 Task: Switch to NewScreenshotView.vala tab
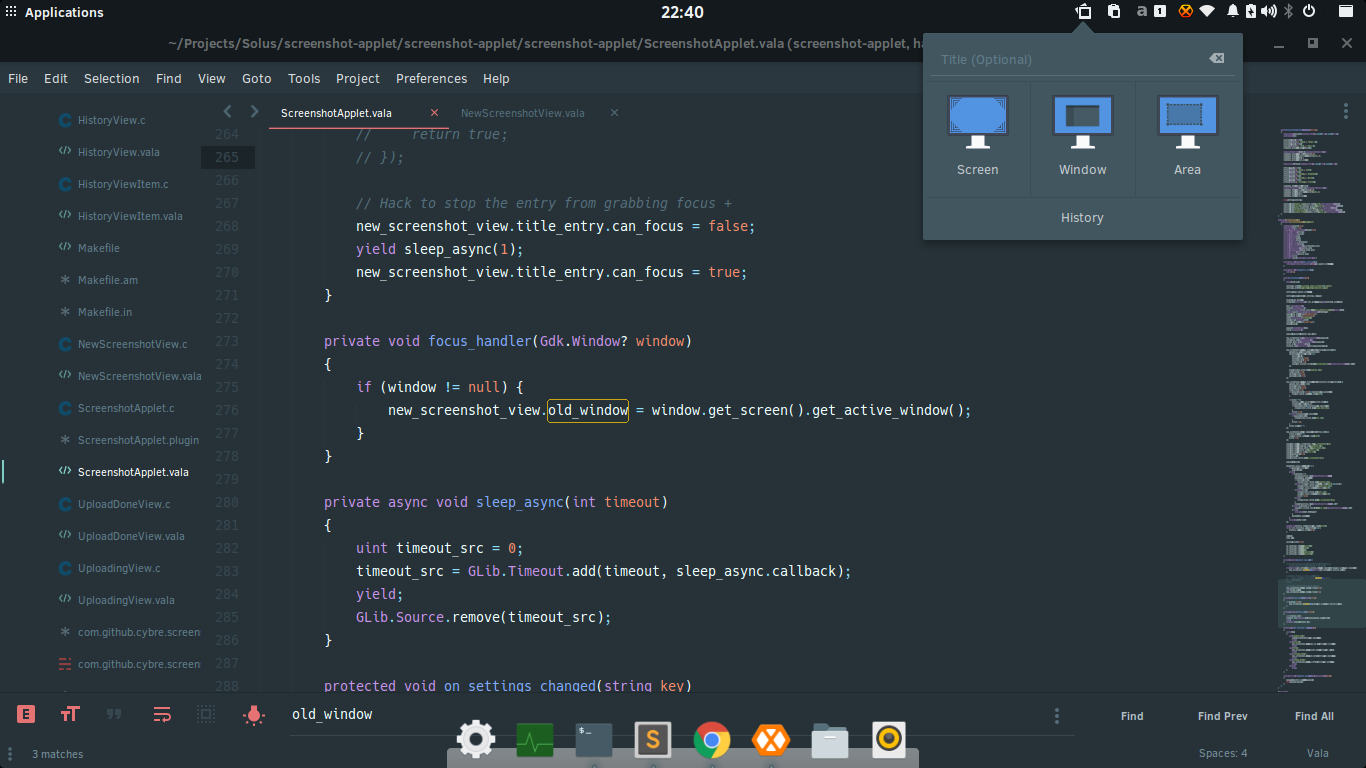point(523,113)
